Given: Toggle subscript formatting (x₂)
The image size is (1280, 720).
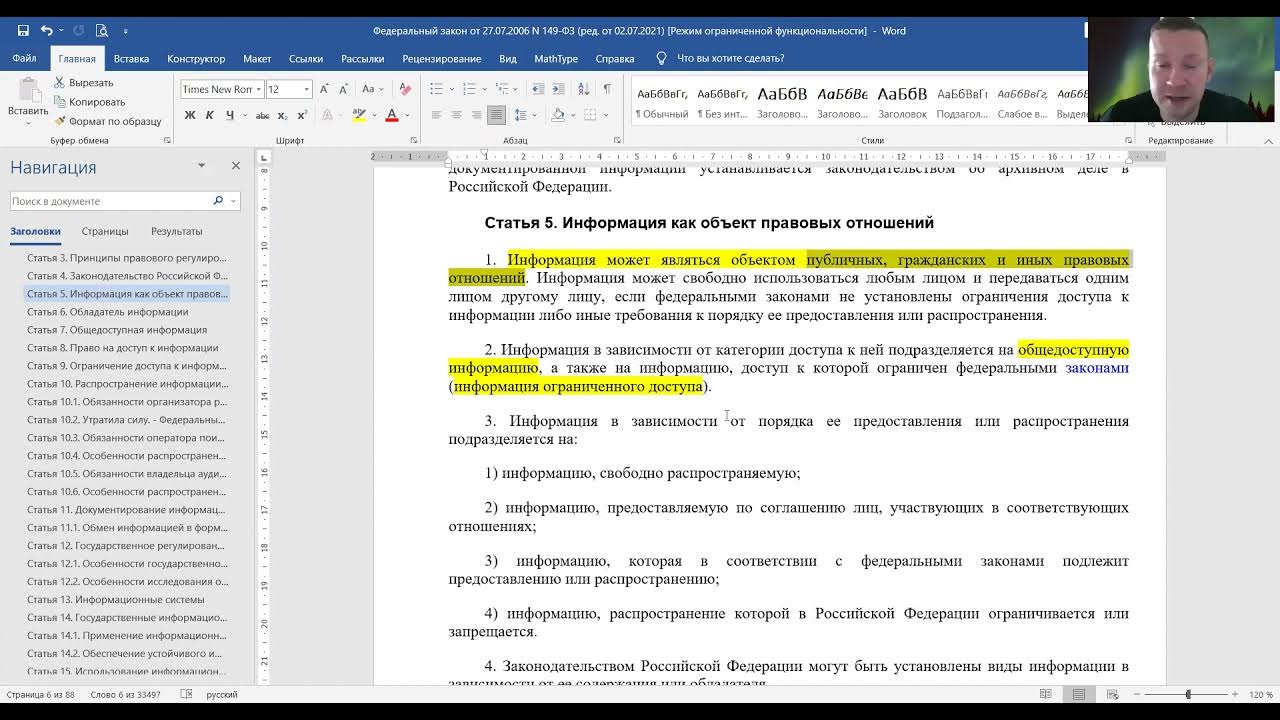Looking at the screenshot, I should (283, 116).
